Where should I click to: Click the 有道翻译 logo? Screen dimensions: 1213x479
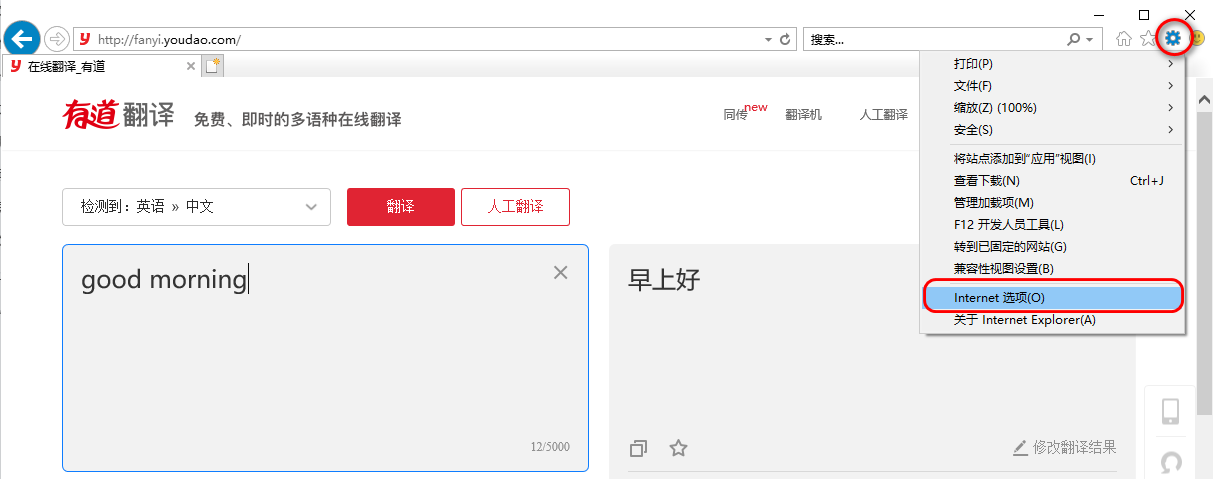pos(119,115)
